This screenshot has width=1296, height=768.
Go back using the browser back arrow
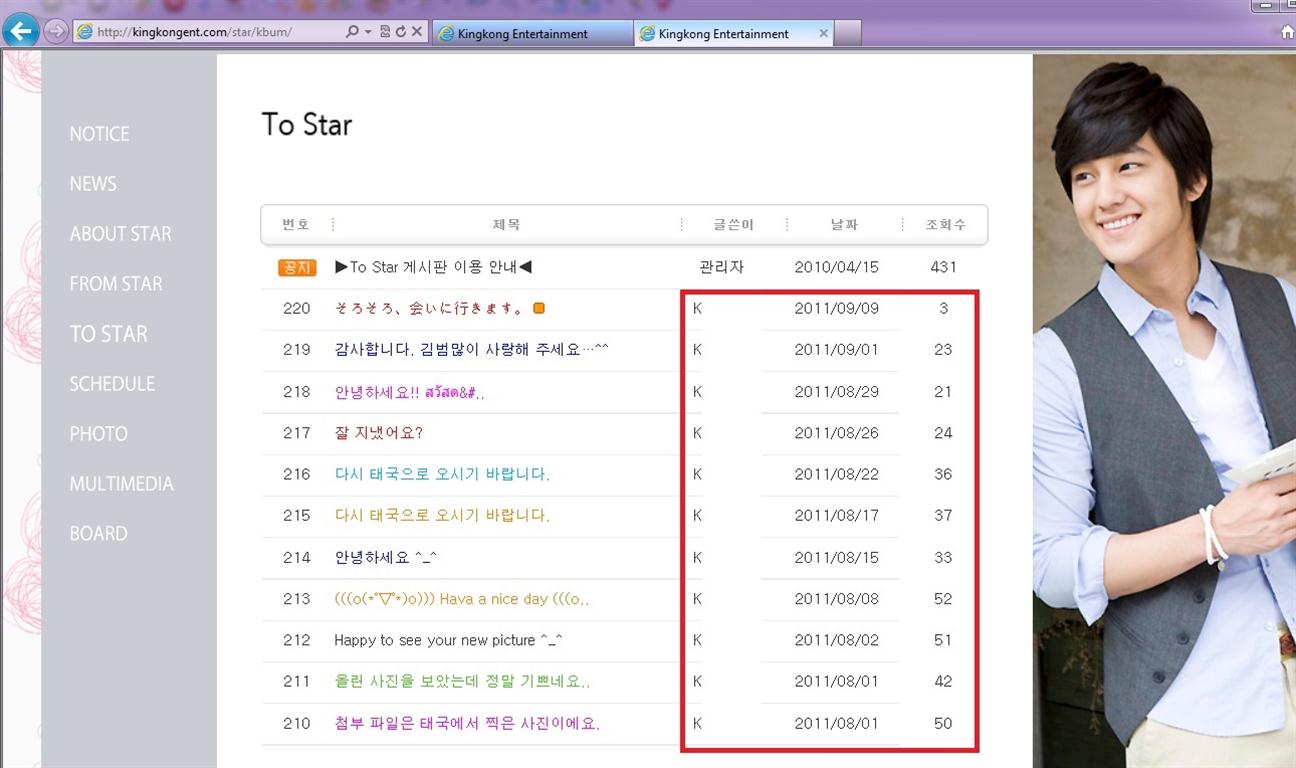coord(20,31)
